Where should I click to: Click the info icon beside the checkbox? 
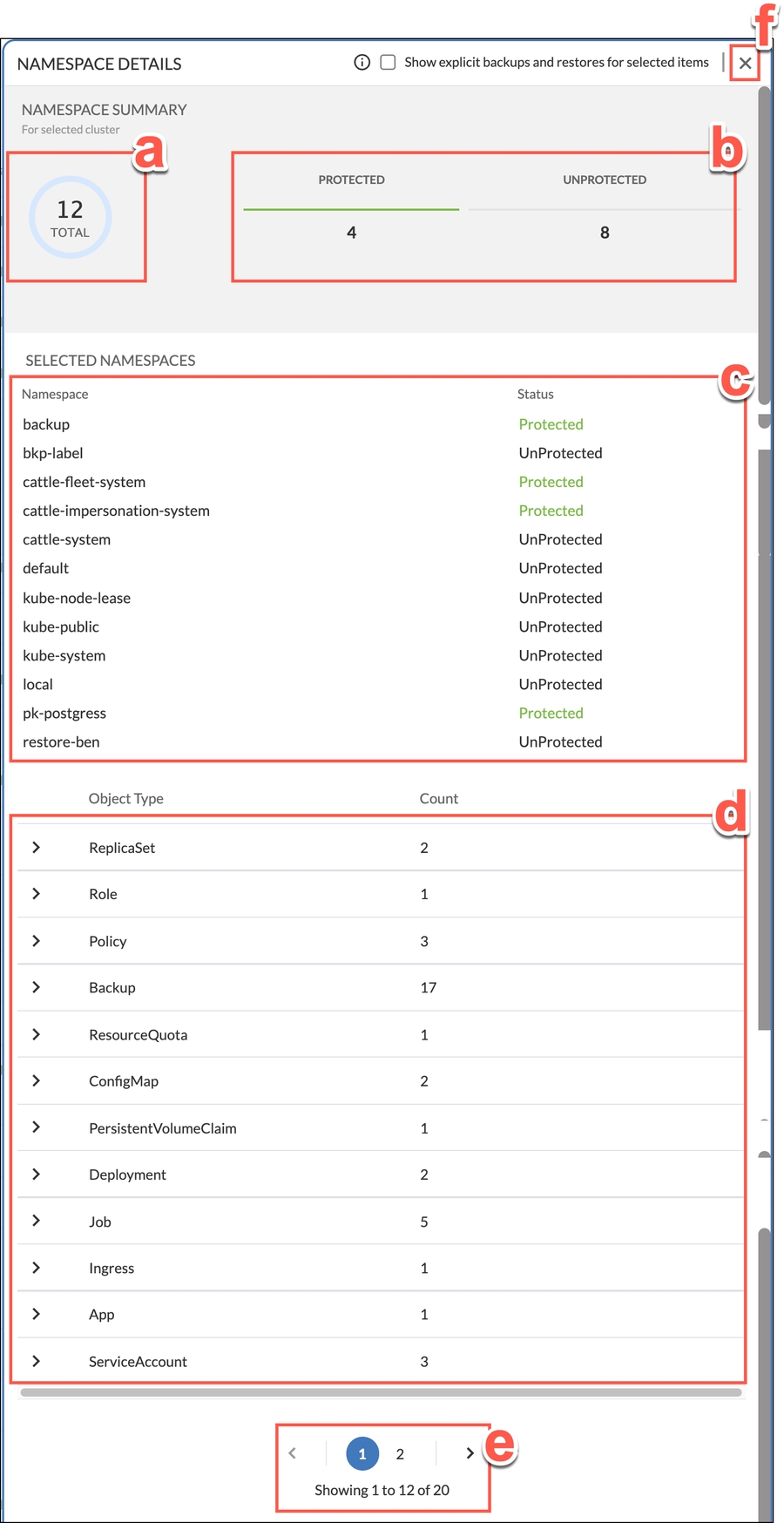(x=362, y=63)
